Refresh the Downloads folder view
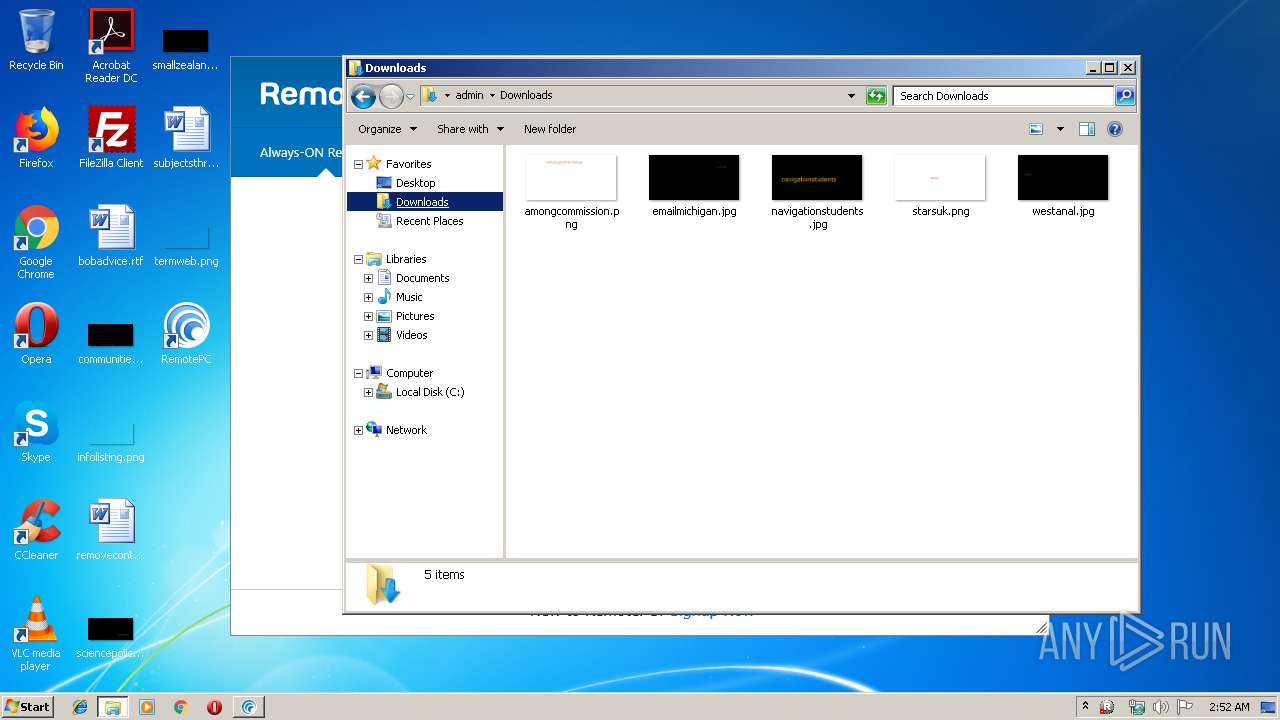 tap(876, 96)
